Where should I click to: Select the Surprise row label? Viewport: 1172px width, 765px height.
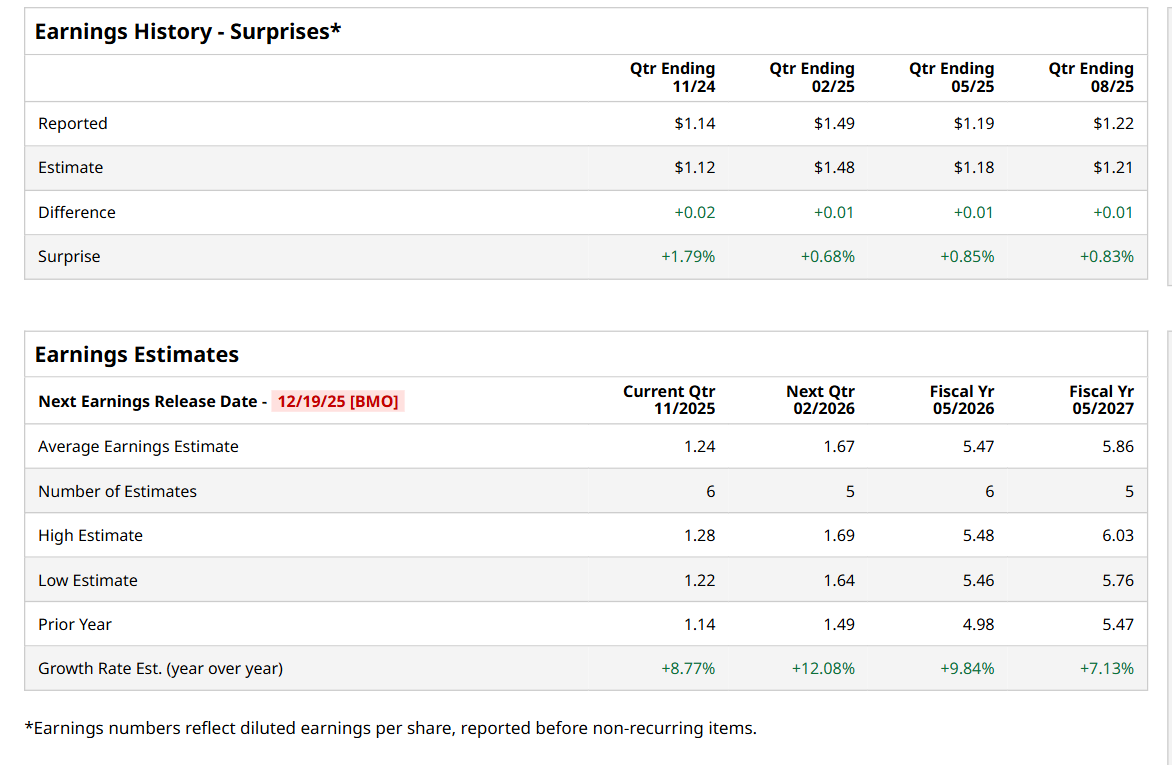coord(69,257)
